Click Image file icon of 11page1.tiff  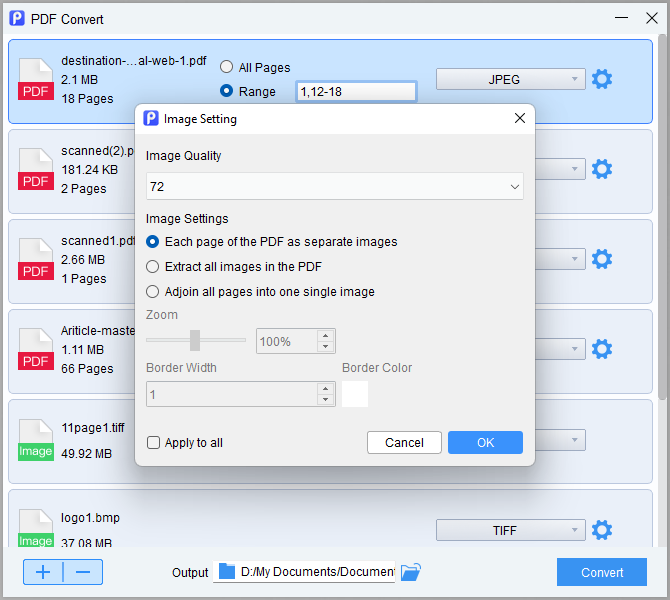tap(36, 440)
